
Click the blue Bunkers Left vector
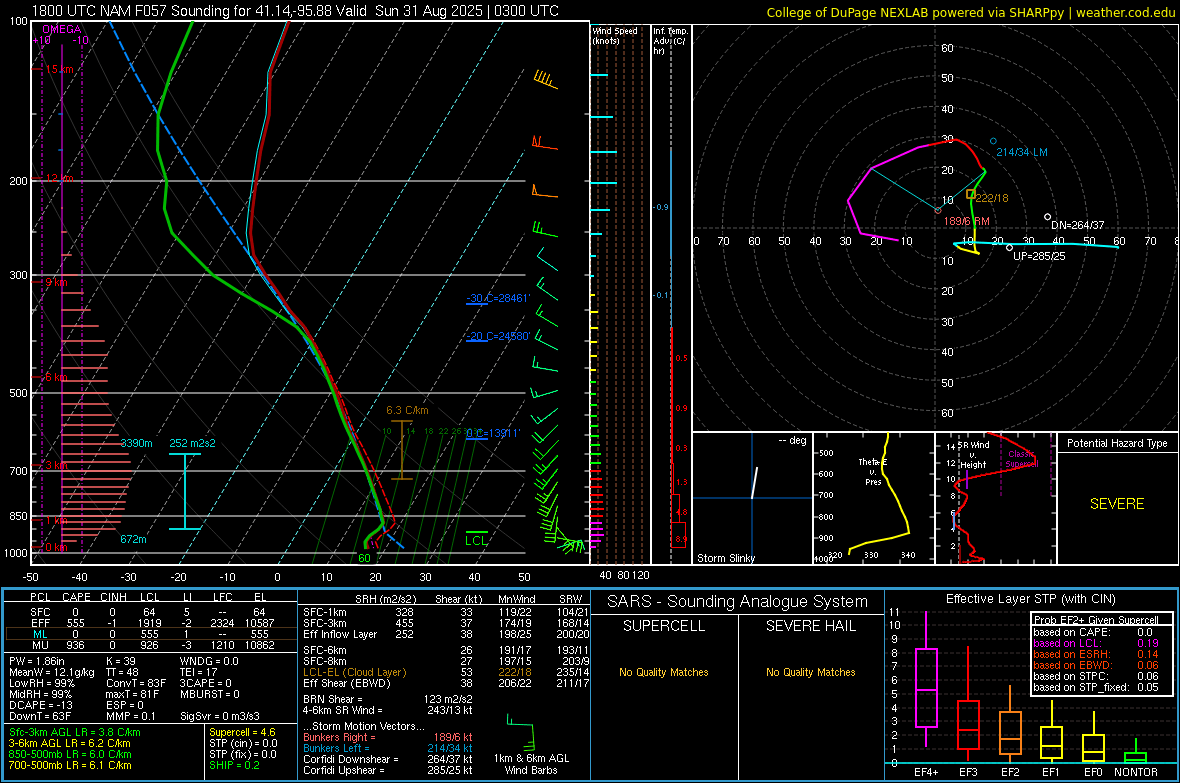[388, 748]
